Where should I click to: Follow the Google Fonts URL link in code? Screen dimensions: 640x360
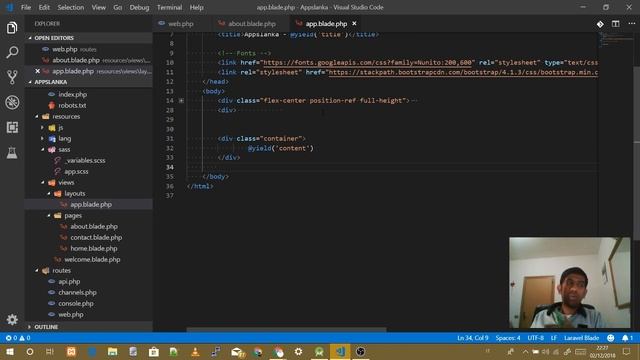368,62
